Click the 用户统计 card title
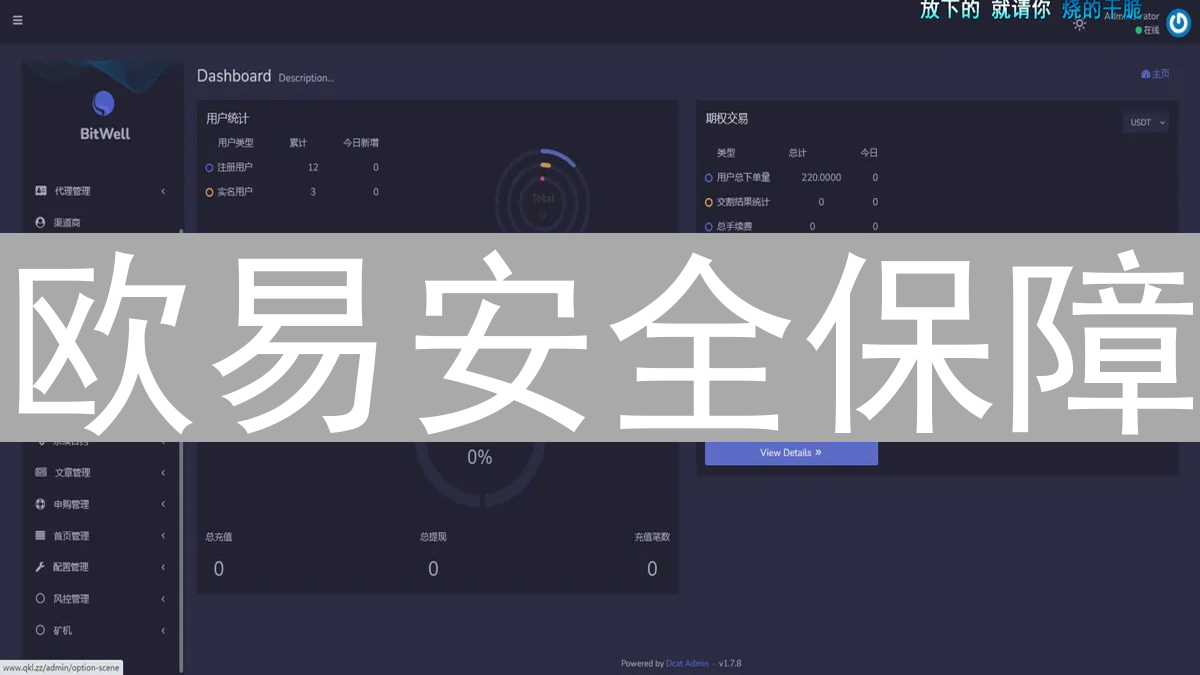Screen dimensions: 1200x675 click(x=227, y=118)
